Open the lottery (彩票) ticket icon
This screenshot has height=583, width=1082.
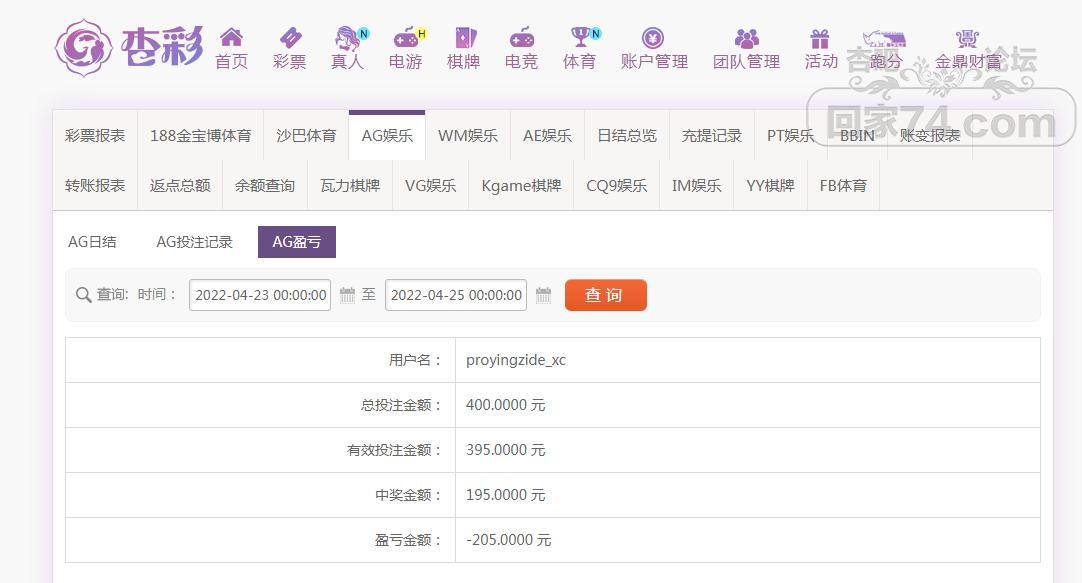point(290,38)
